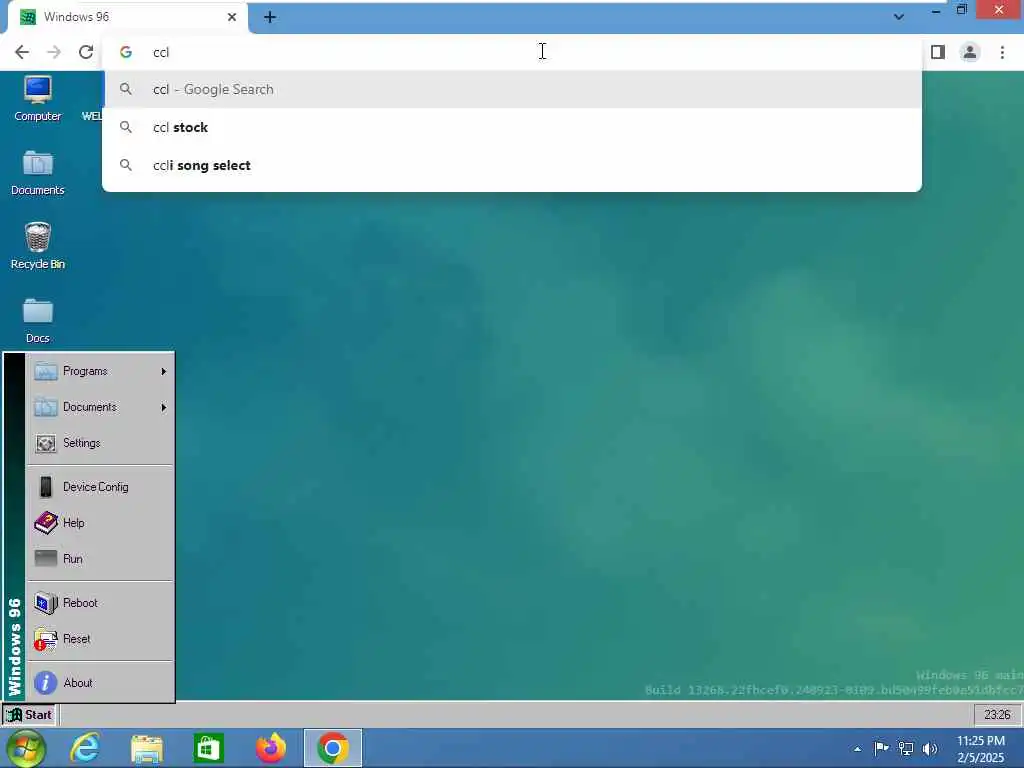
Task: Open the side panel icon in Chrome toolbar
Action: coord(938,52)
